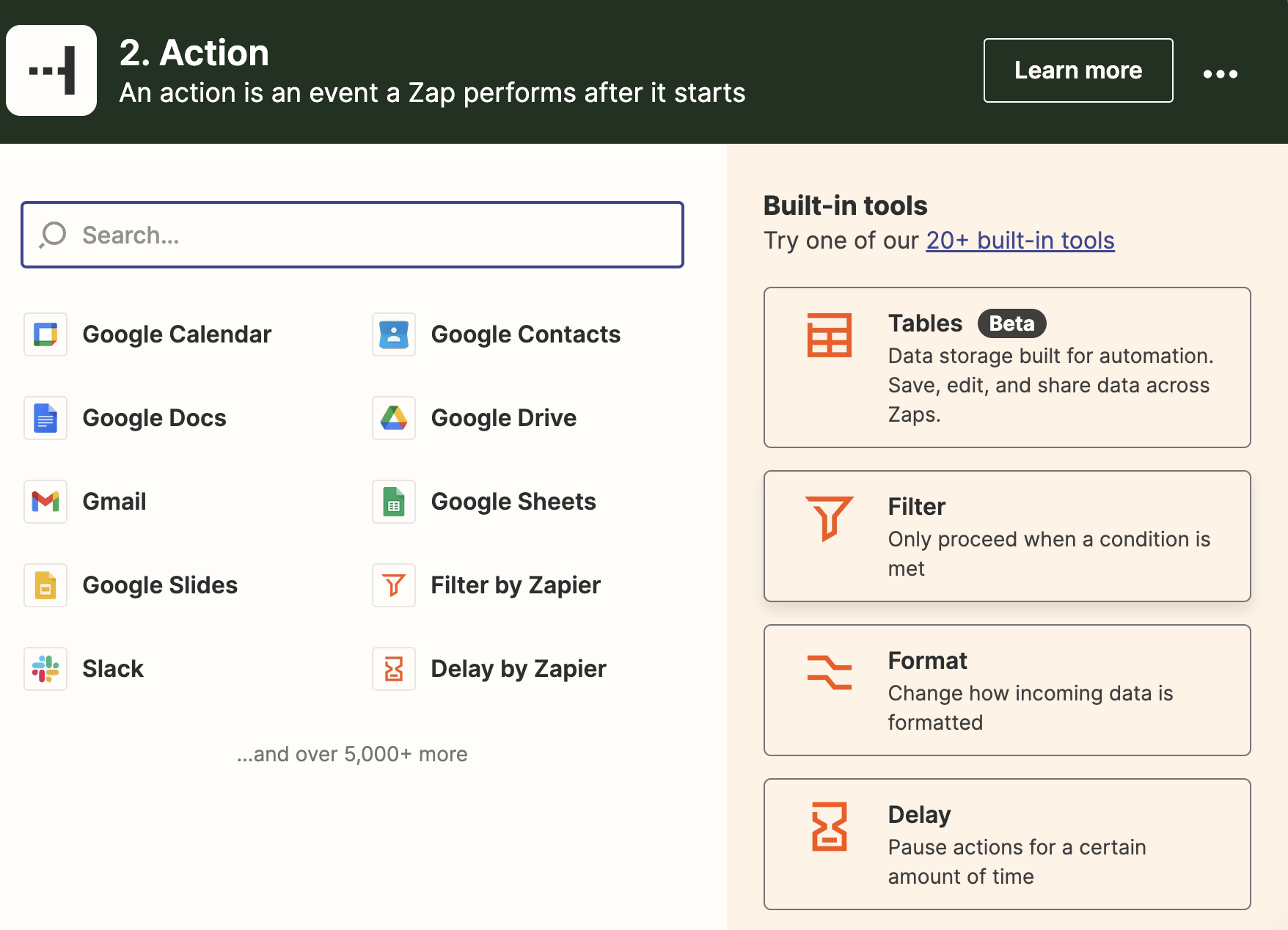The width and height of the screenshot is (1288, 930).
Task: Click the Action step icon in header
Action: tap(51, 70)
